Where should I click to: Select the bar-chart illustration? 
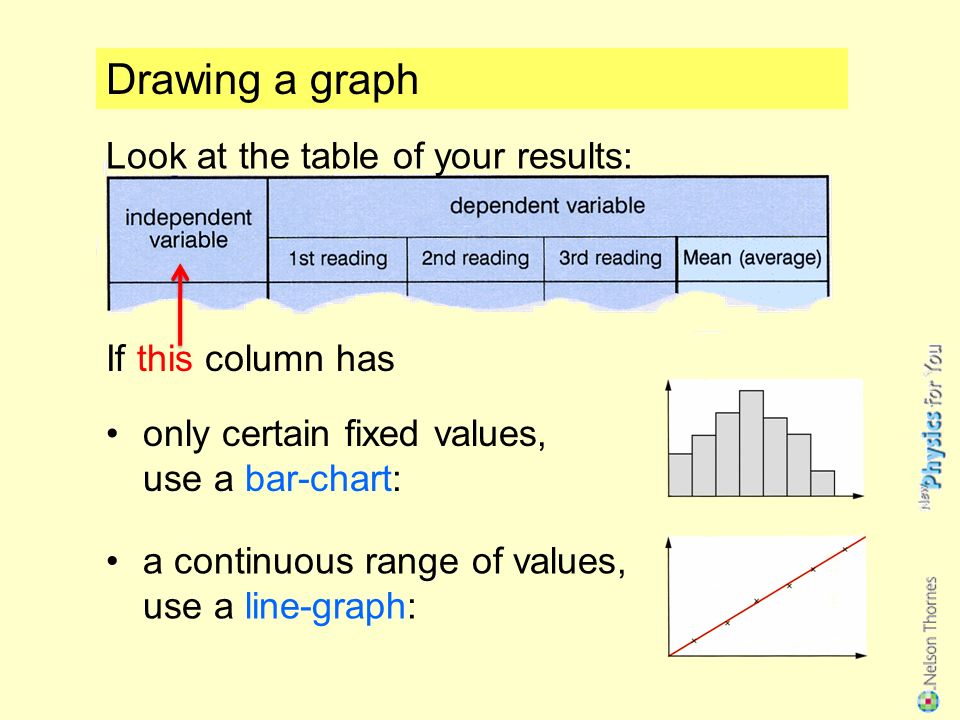click(x=765, y=439)
